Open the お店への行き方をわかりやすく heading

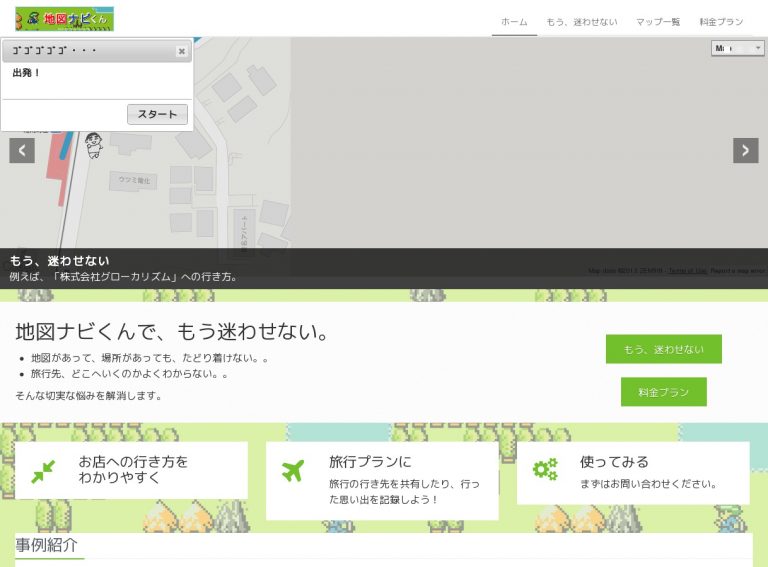(133, 469)
